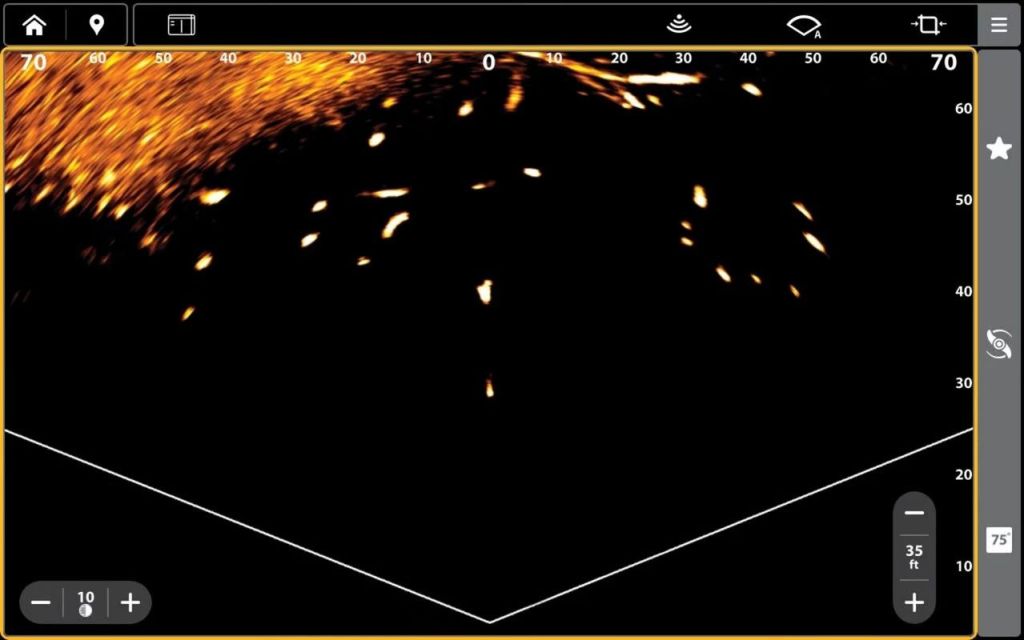The width and height of the screenshot is (1024, 640).
Task: Tap the fish return directly below center at 30 ft
Action: pos(489,386)
